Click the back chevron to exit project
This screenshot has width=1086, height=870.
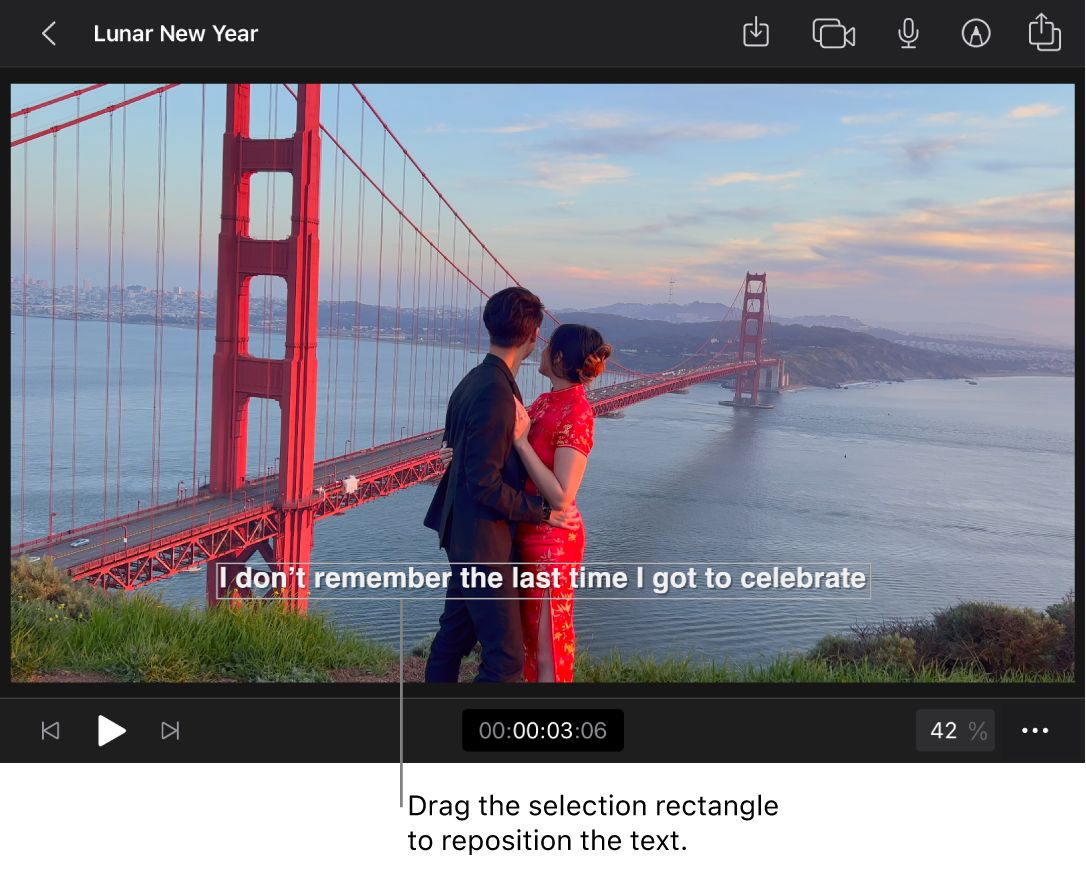pos(48,33)
